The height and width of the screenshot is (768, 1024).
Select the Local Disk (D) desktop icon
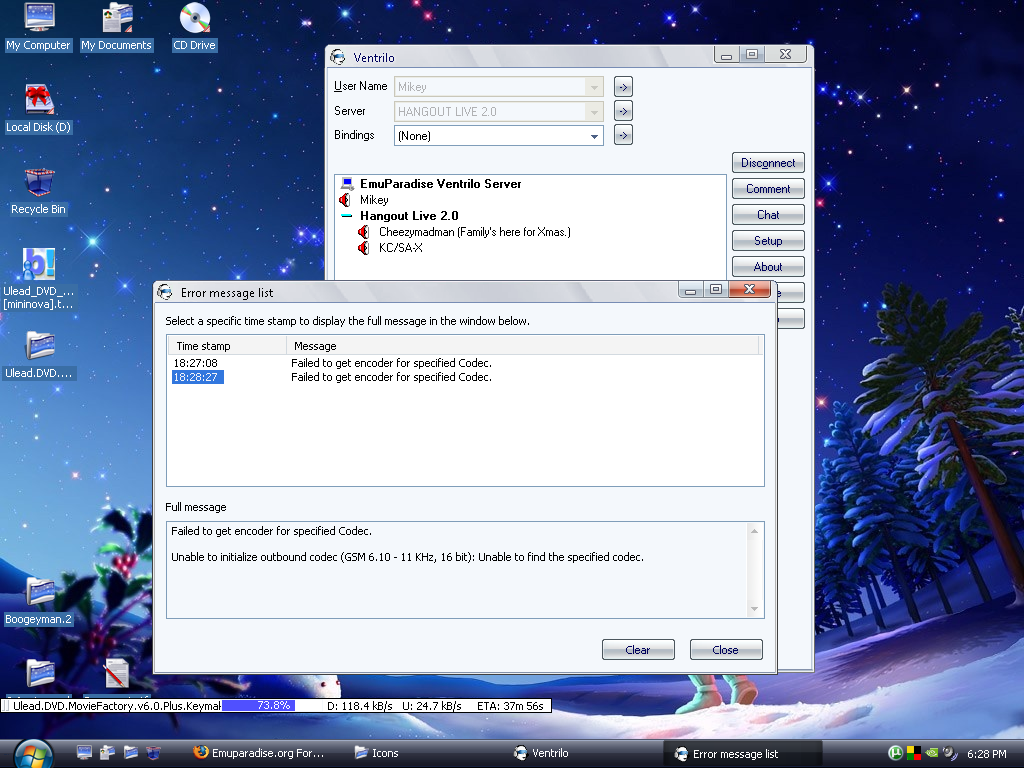(39, 109)
